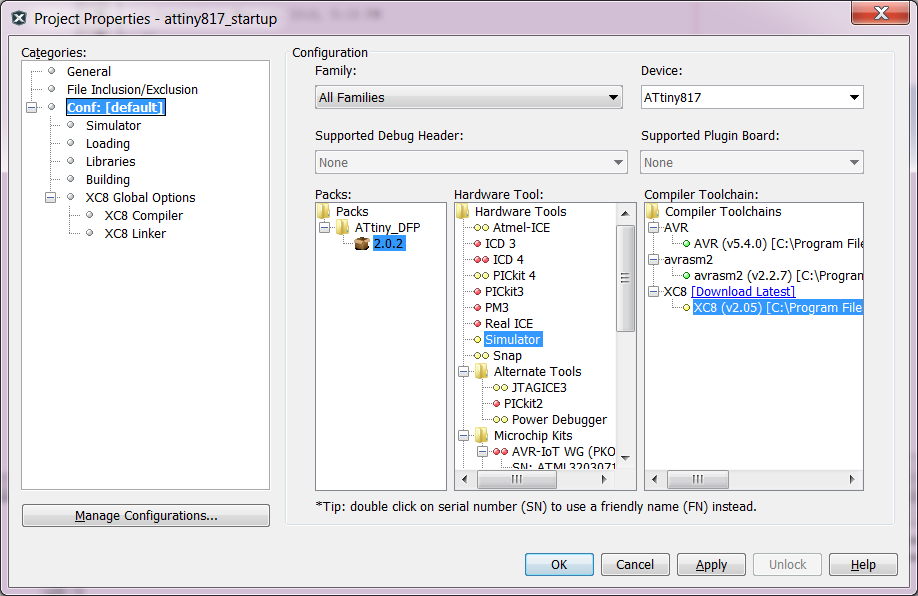
Task: Click the status dots beside Atmel-ICE
Action: (x=481, y=228)
